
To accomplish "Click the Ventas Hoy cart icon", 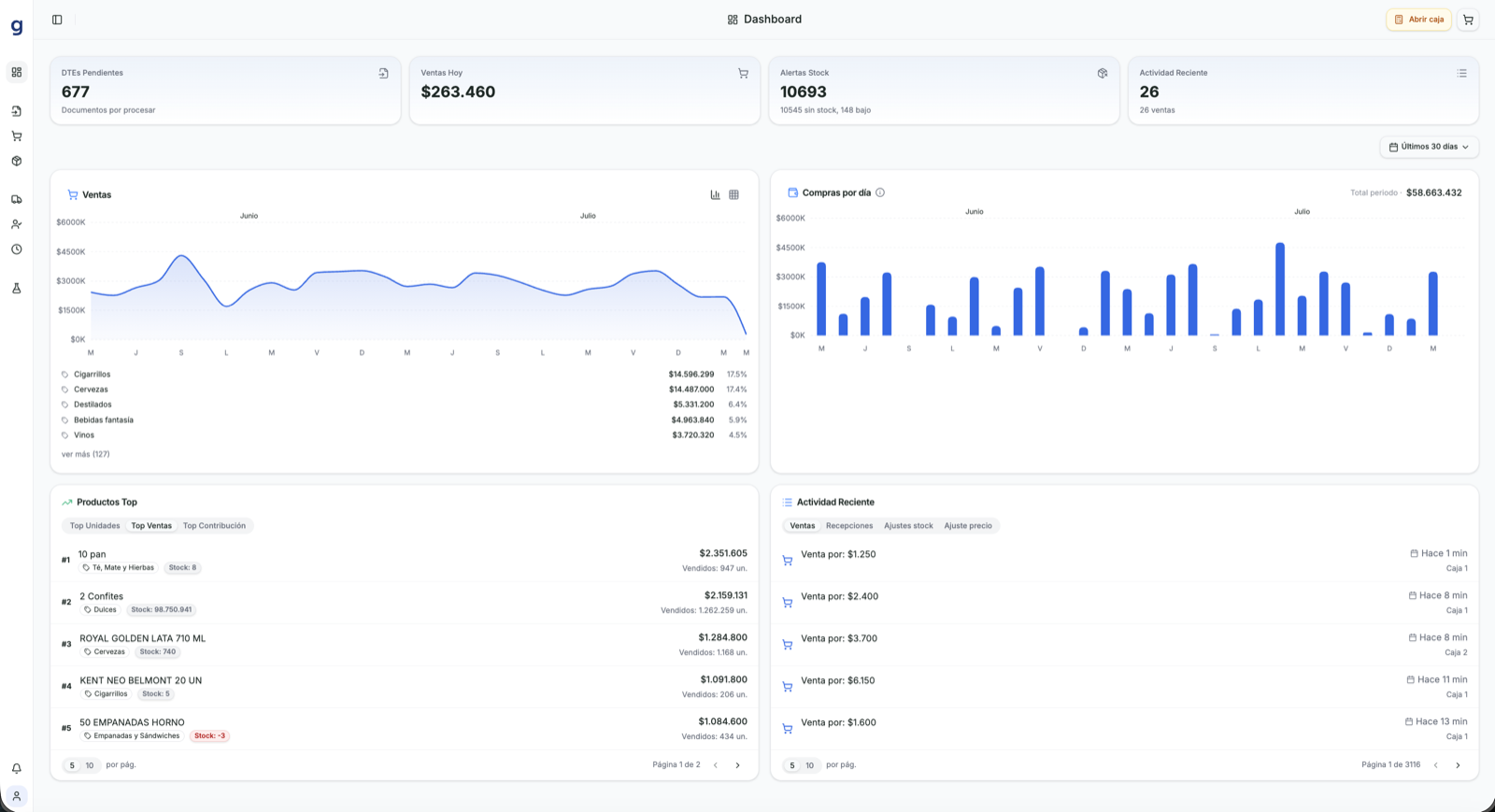I will pos(743,73).
